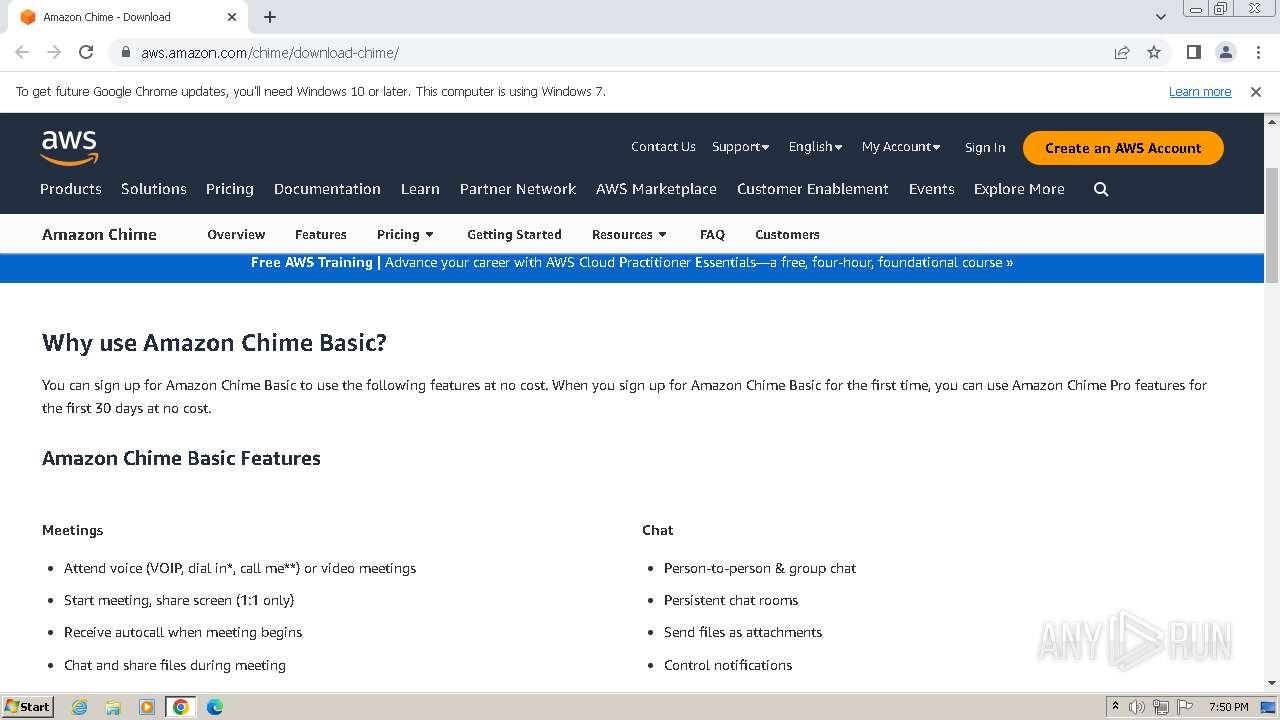The width and height of the screenshot is (1280, 720).
Task: Toggle the browser side panel icon
Action: [x=1194, y=53]
